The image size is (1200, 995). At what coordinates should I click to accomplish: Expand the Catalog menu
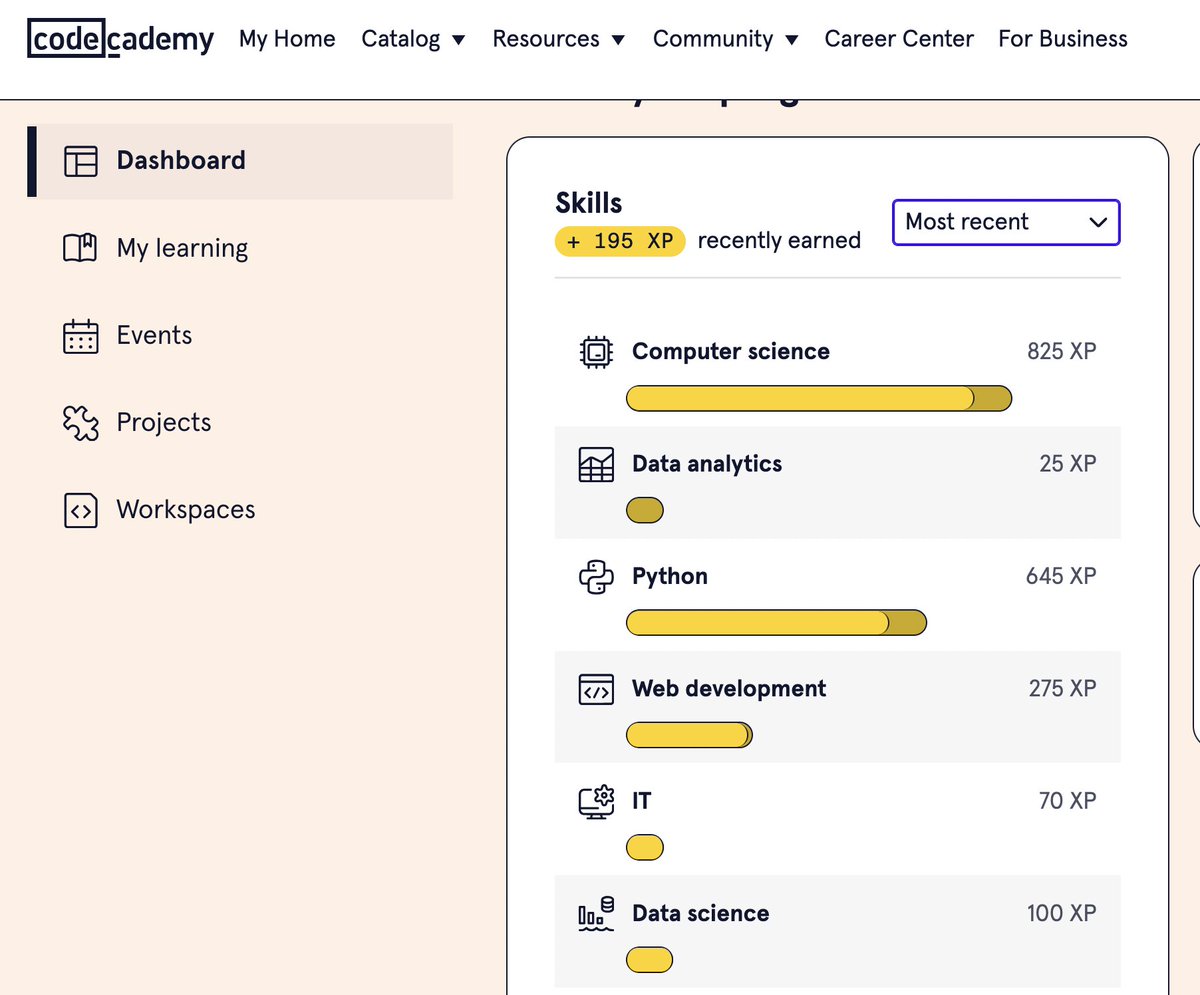click(x=414, y=39)
